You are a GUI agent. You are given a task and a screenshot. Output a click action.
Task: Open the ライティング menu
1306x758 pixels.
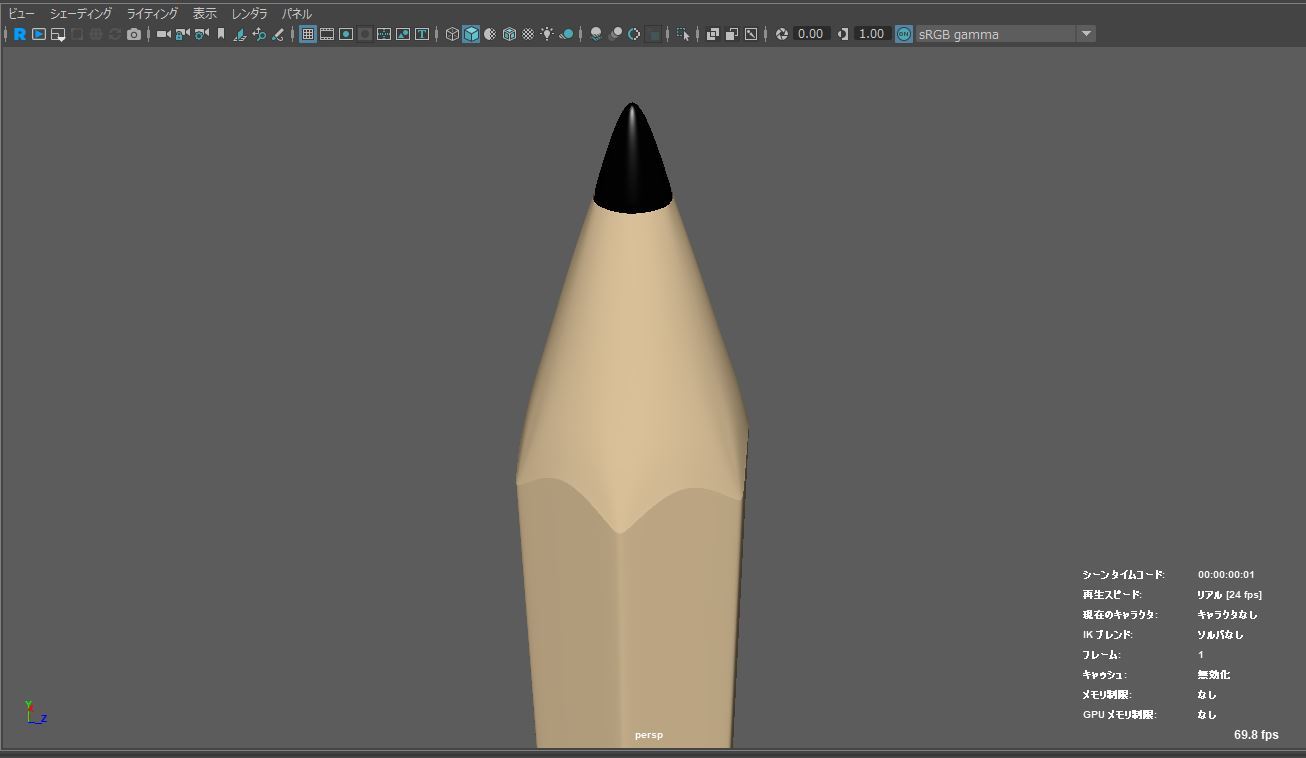point(152,14)
